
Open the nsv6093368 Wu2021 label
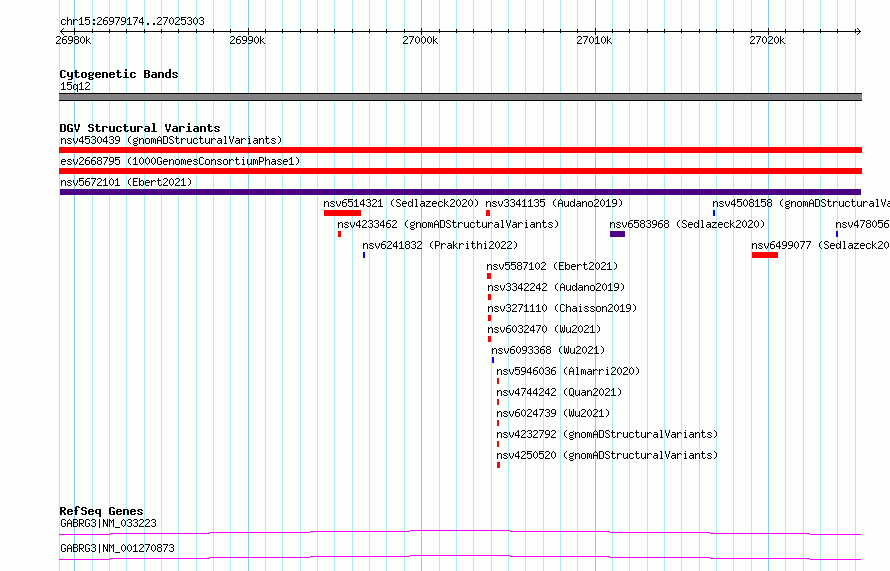tap(548, 350)
